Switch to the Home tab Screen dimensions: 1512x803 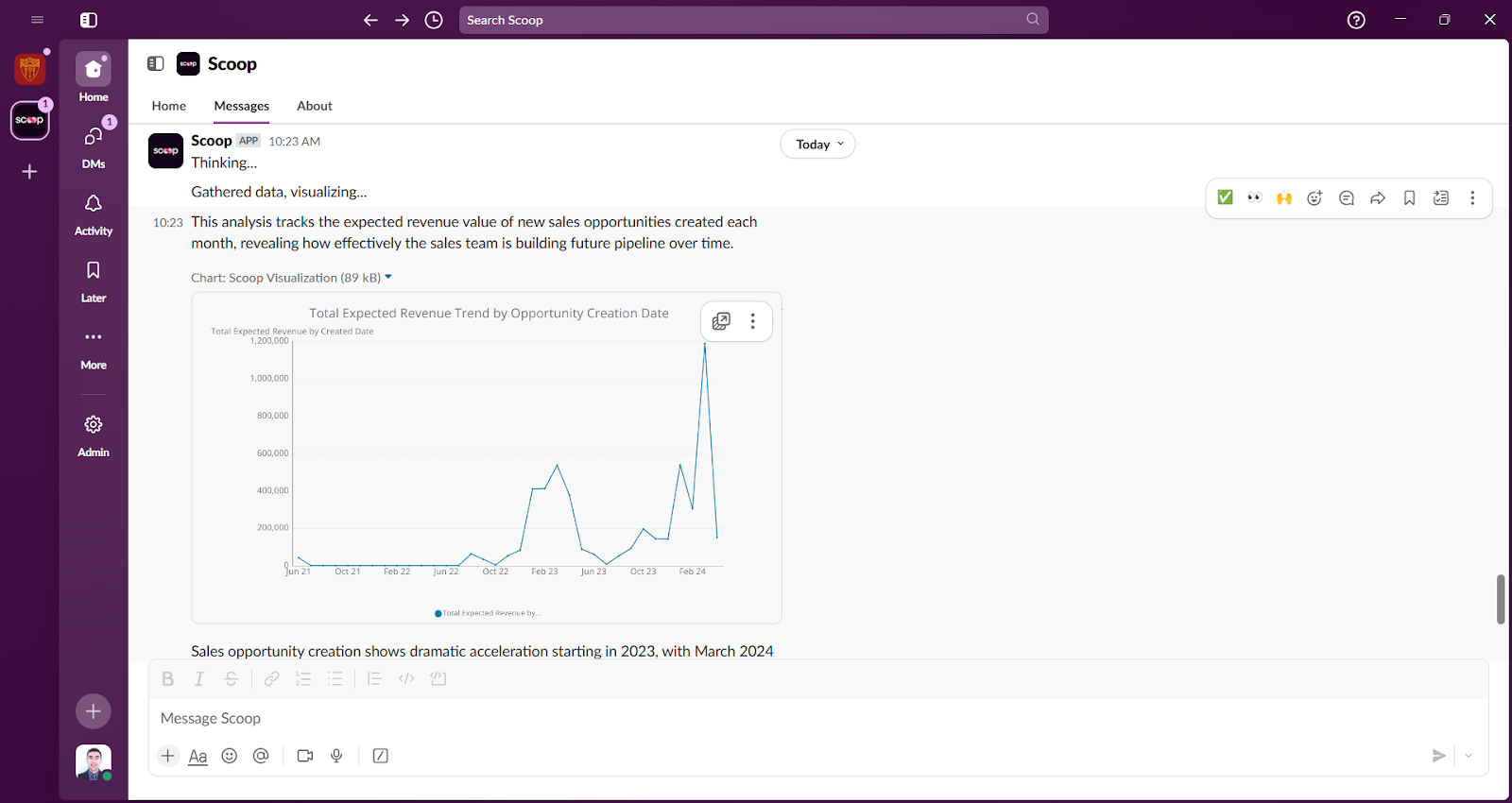coord(169,106)
